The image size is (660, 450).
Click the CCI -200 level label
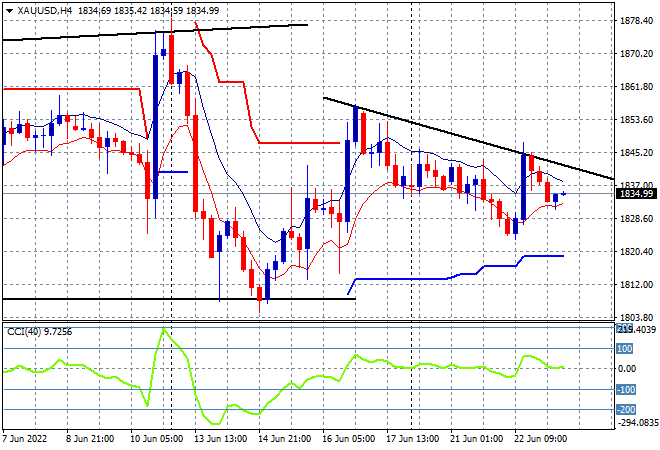pos(626,410)
